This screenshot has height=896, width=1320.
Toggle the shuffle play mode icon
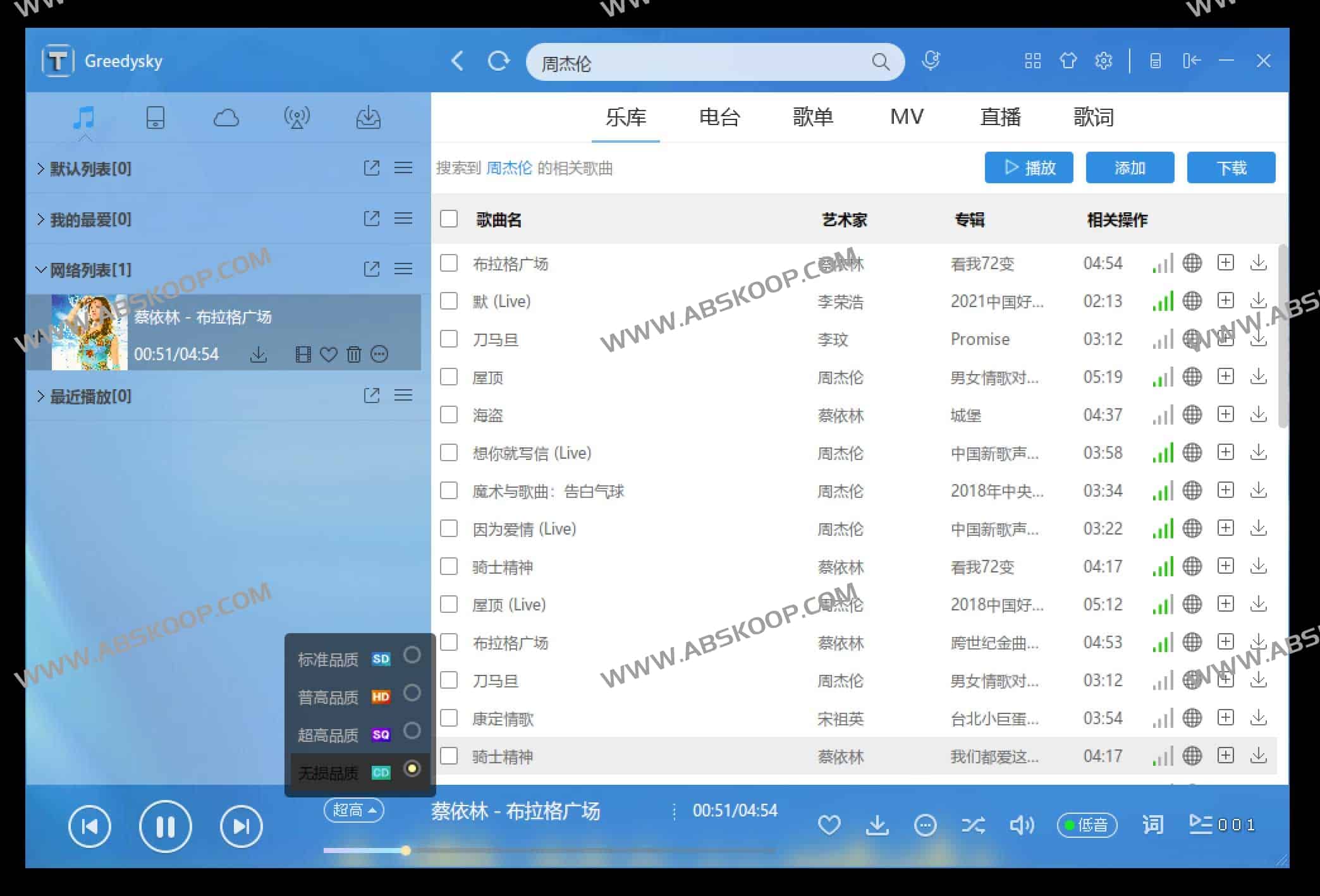[972, 825]
